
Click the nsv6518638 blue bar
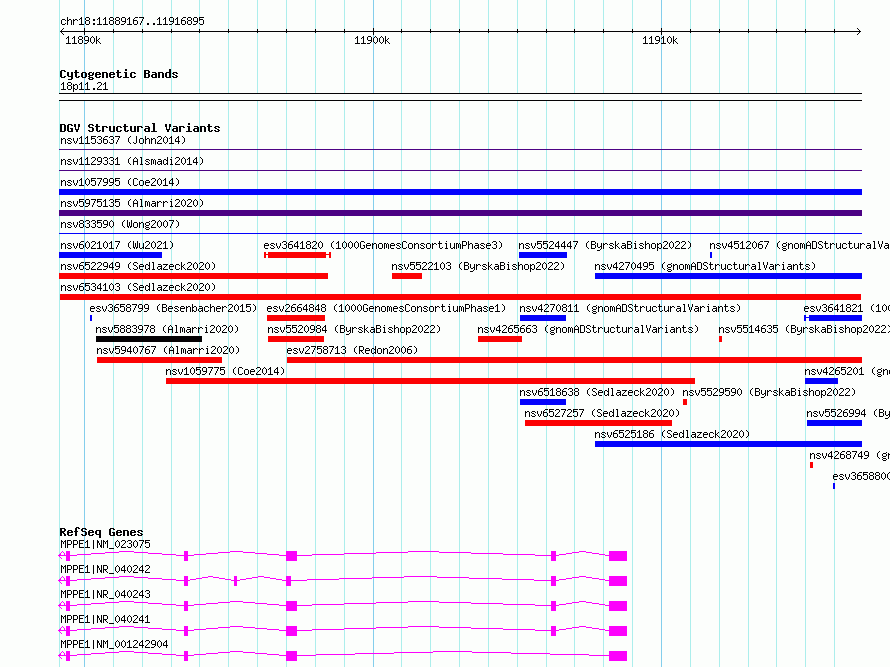[543, 402]
